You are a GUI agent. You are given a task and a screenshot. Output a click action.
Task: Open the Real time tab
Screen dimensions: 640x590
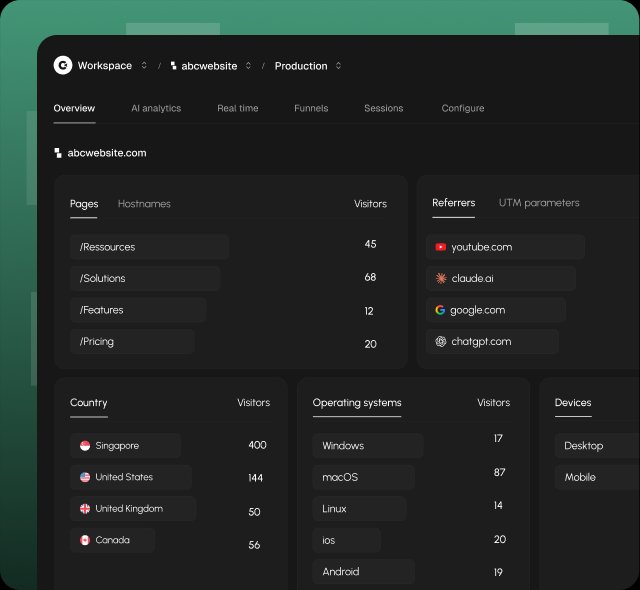(238, 108)
